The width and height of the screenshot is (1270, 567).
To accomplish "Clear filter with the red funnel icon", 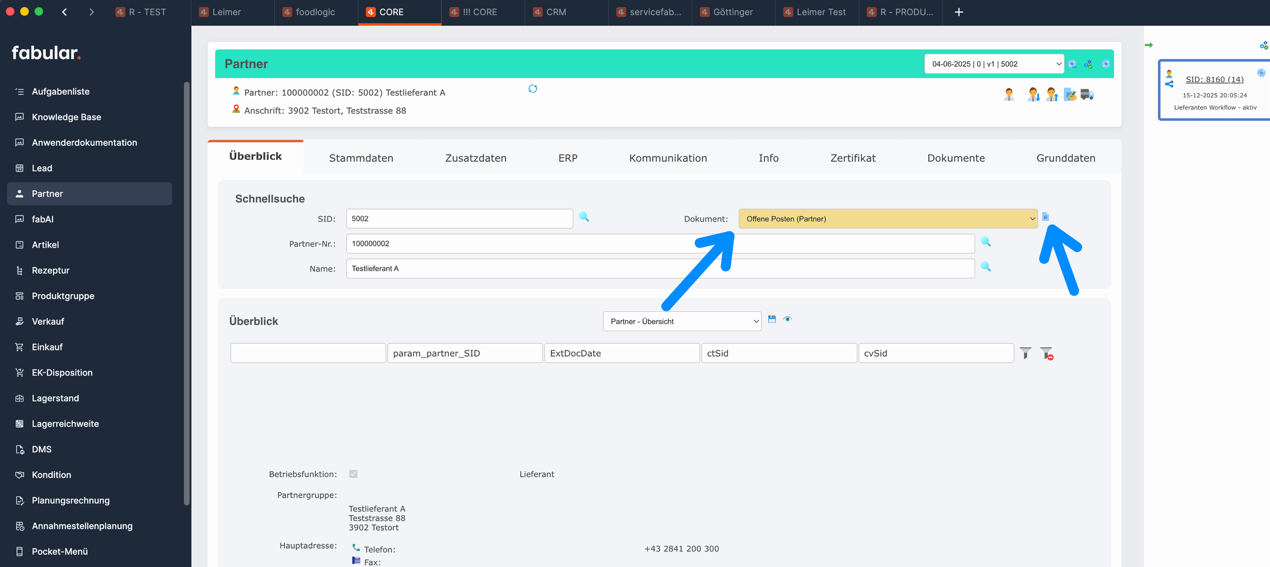I will 1046,353.
